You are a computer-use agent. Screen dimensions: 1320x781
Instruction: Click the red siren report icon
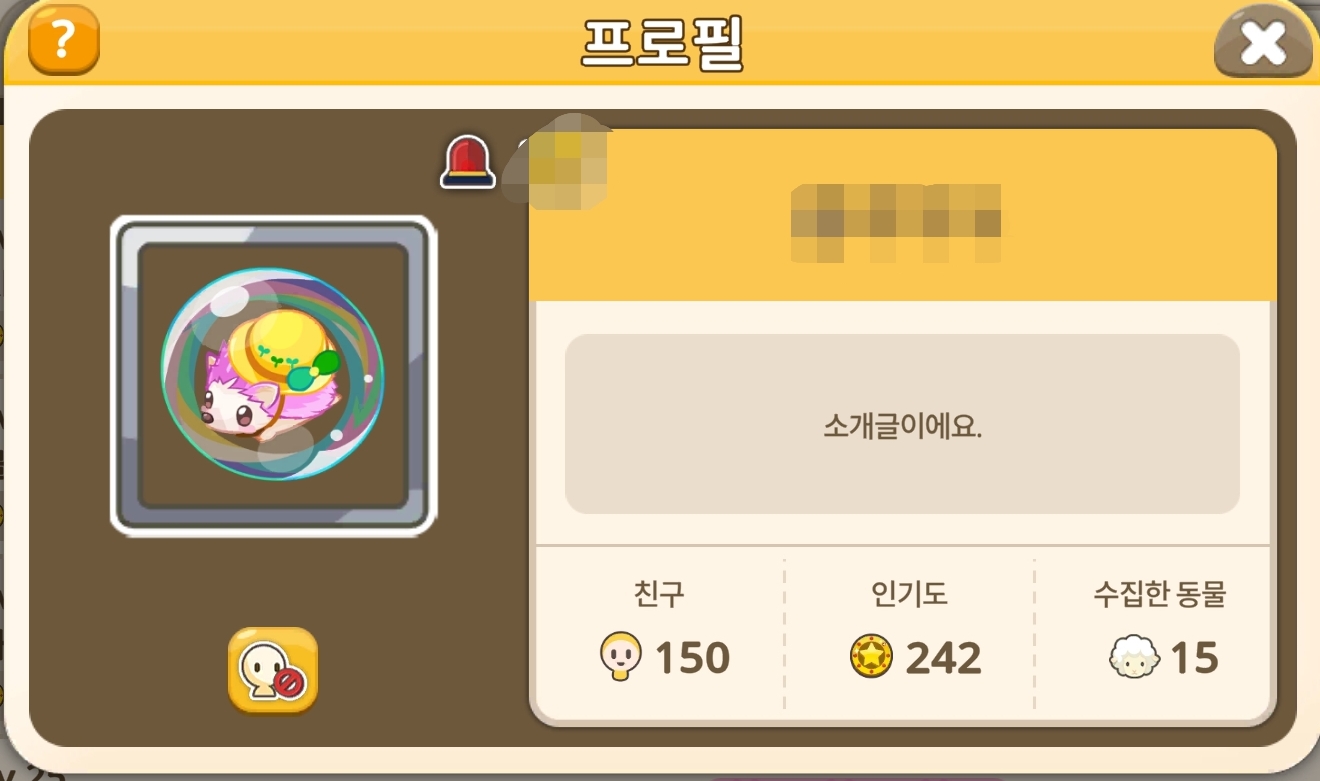(x=468, y=162)
